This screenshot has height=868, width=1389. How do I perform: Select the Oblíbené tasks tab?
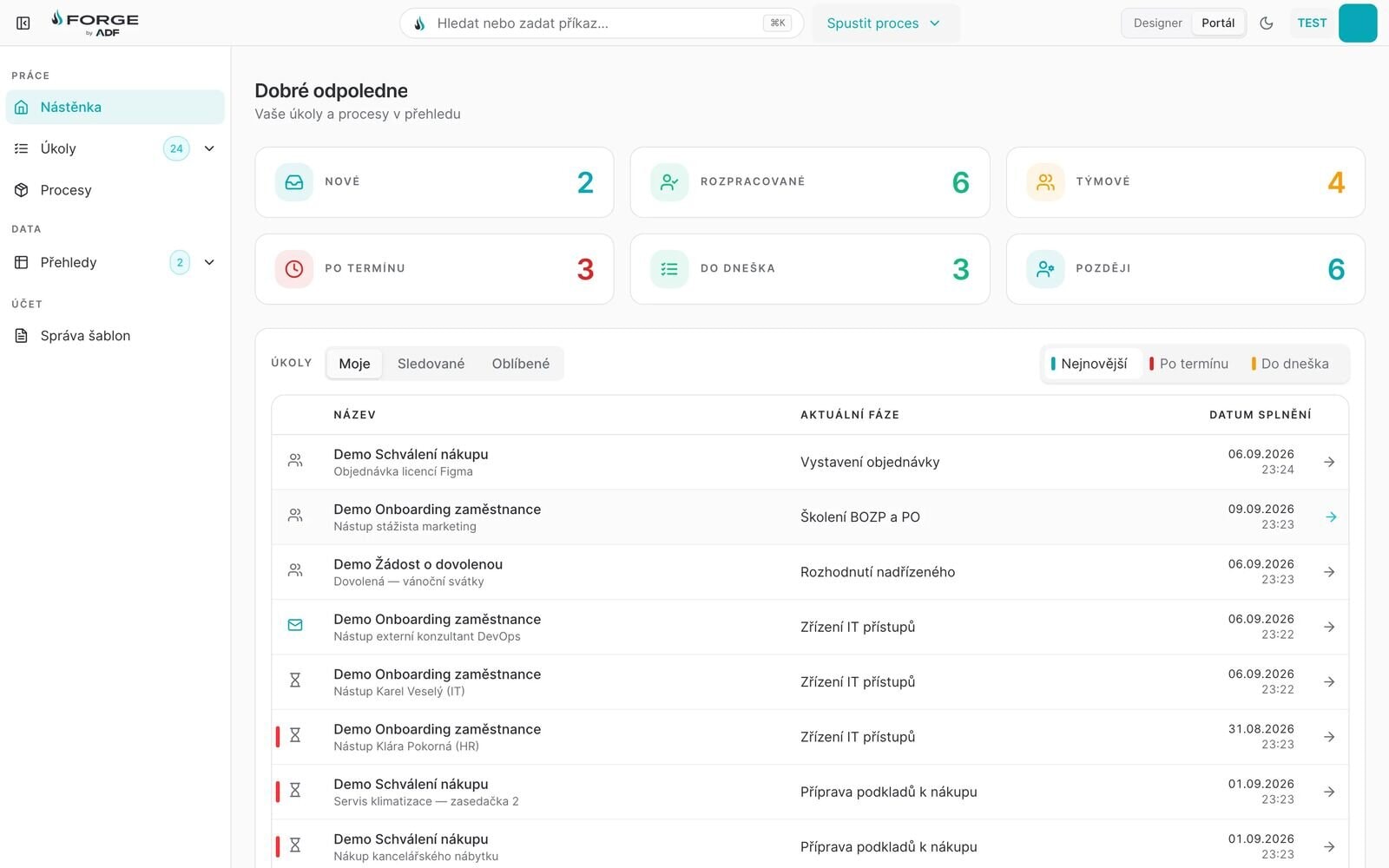point(521,364)
